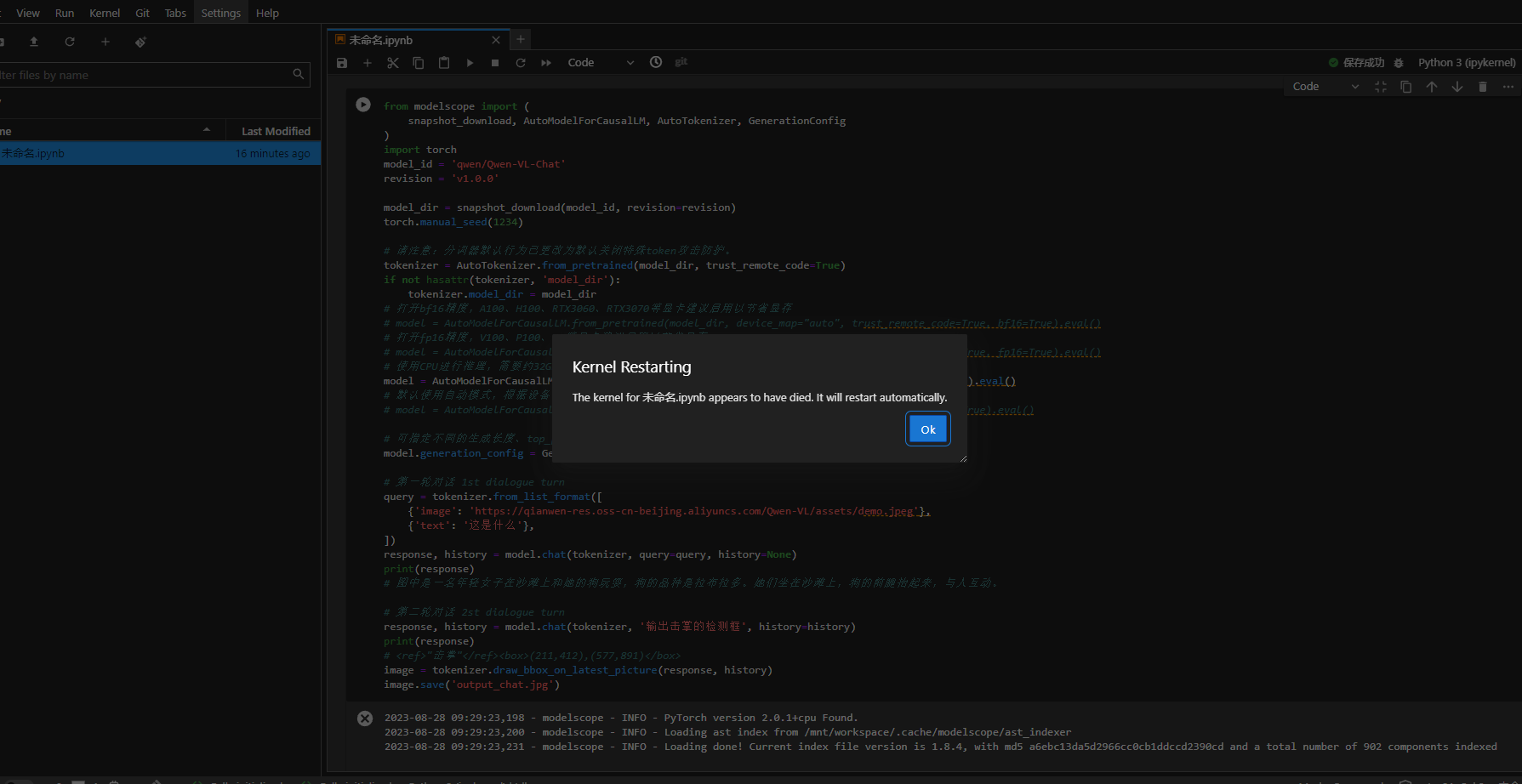Screen dimensions: 1522x784
Task: Open the Settings menu
Action: [x=221, y=13]
